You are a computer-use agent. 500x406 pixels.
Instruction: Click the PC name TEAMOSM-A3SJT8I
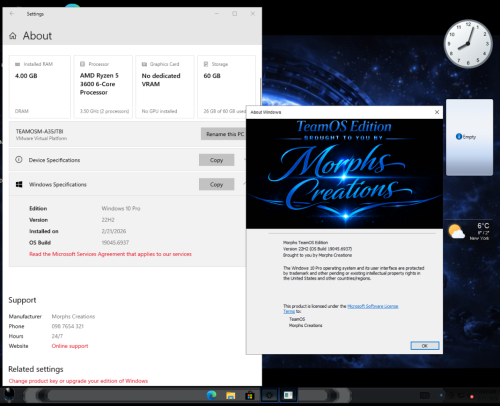[x=39, y=131]
